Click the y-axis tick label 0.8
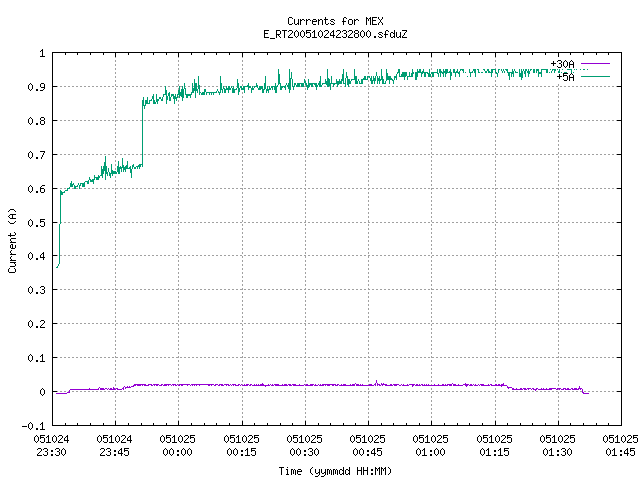This screenshot has width=640, height=480. pos(36,121)
